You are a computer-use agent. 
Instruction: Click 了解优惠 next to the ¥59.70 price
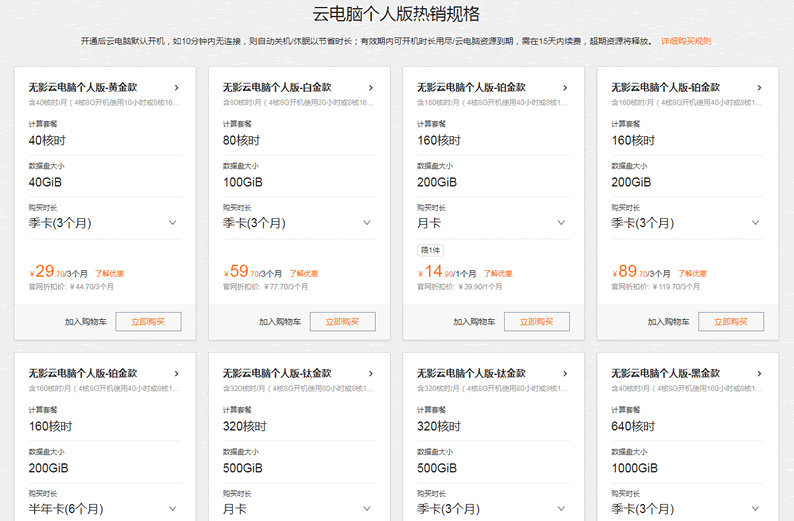click(304, 273)
